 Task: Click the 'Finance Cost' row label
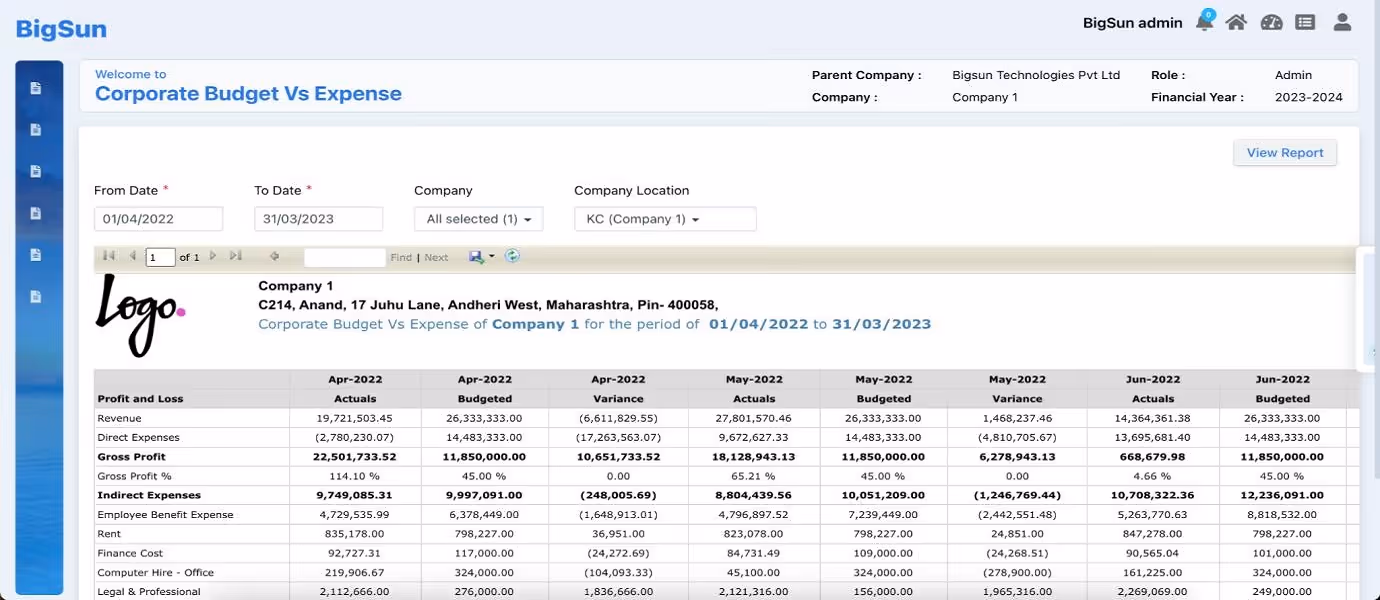click(x=128, y=553)
